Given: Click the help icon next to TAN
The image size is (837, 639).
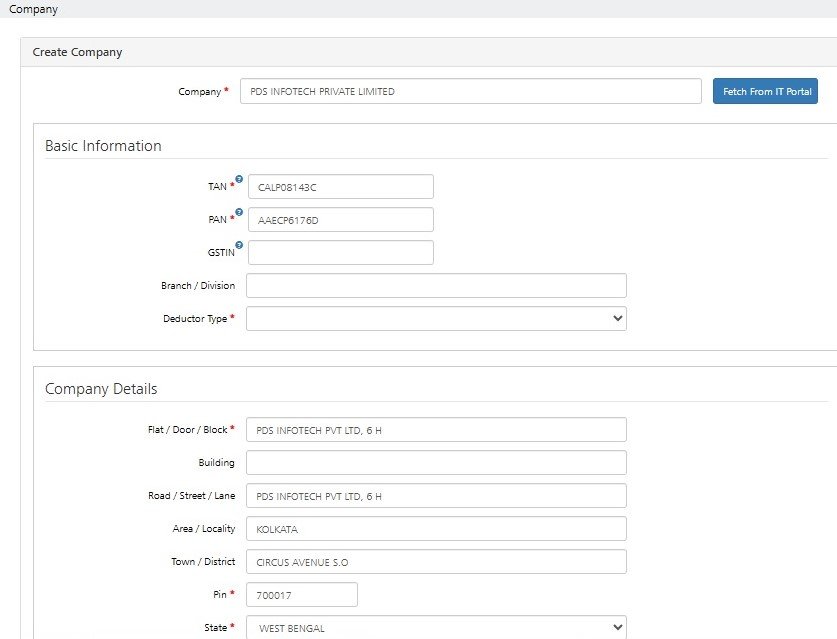Looking at the screenshot, I should click(239, 179).
